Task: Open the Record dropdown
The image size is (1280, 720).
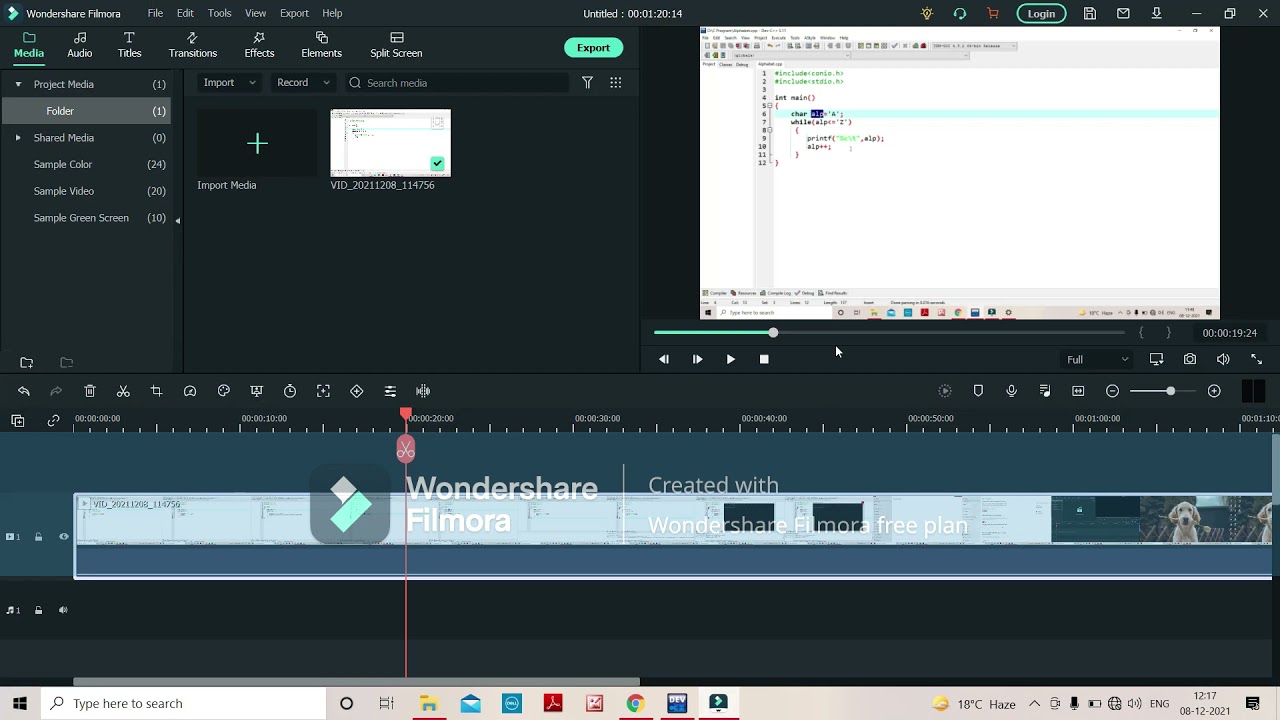Action: 303,83
